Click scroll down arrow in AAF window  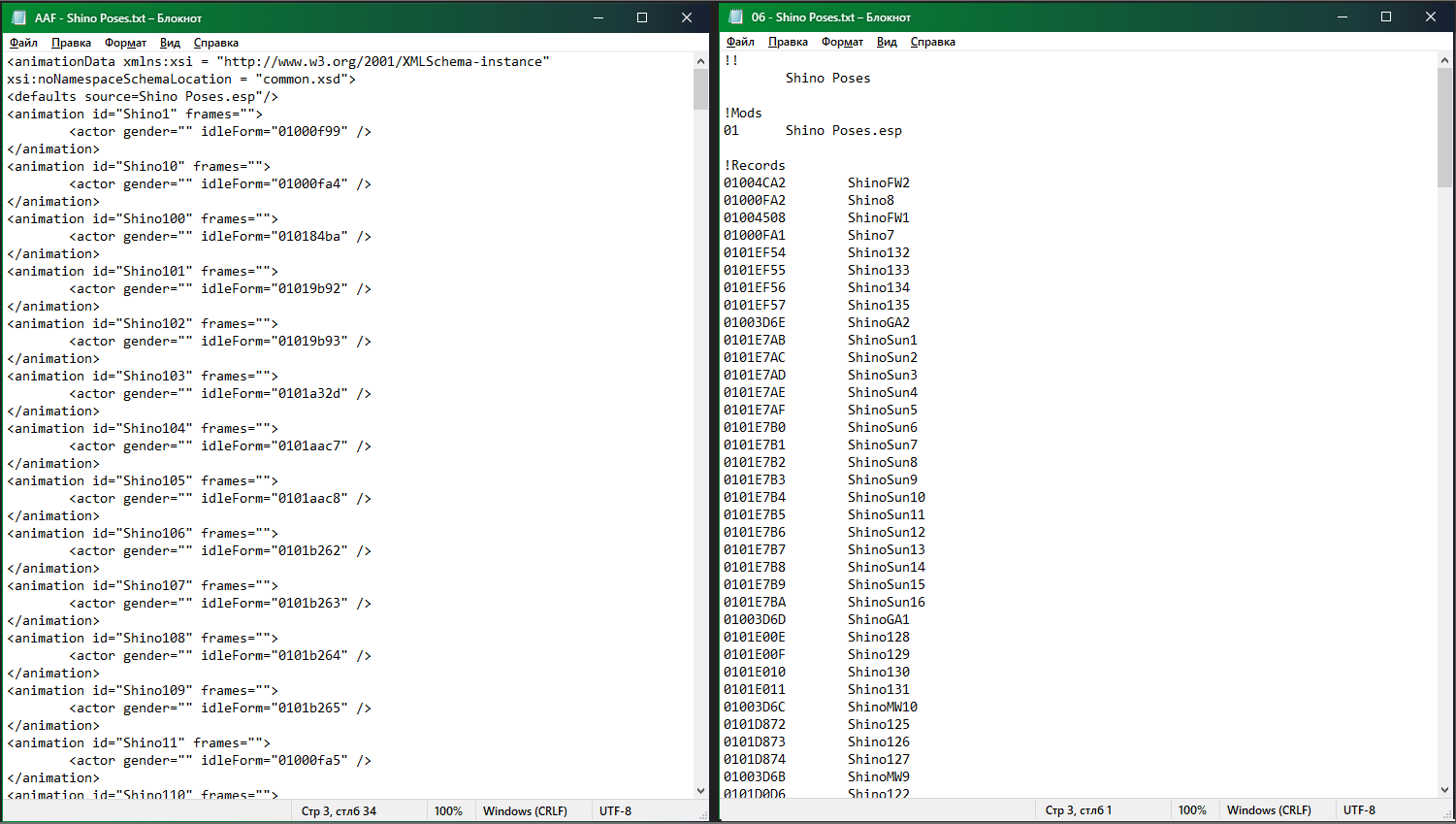coord(701,791)
